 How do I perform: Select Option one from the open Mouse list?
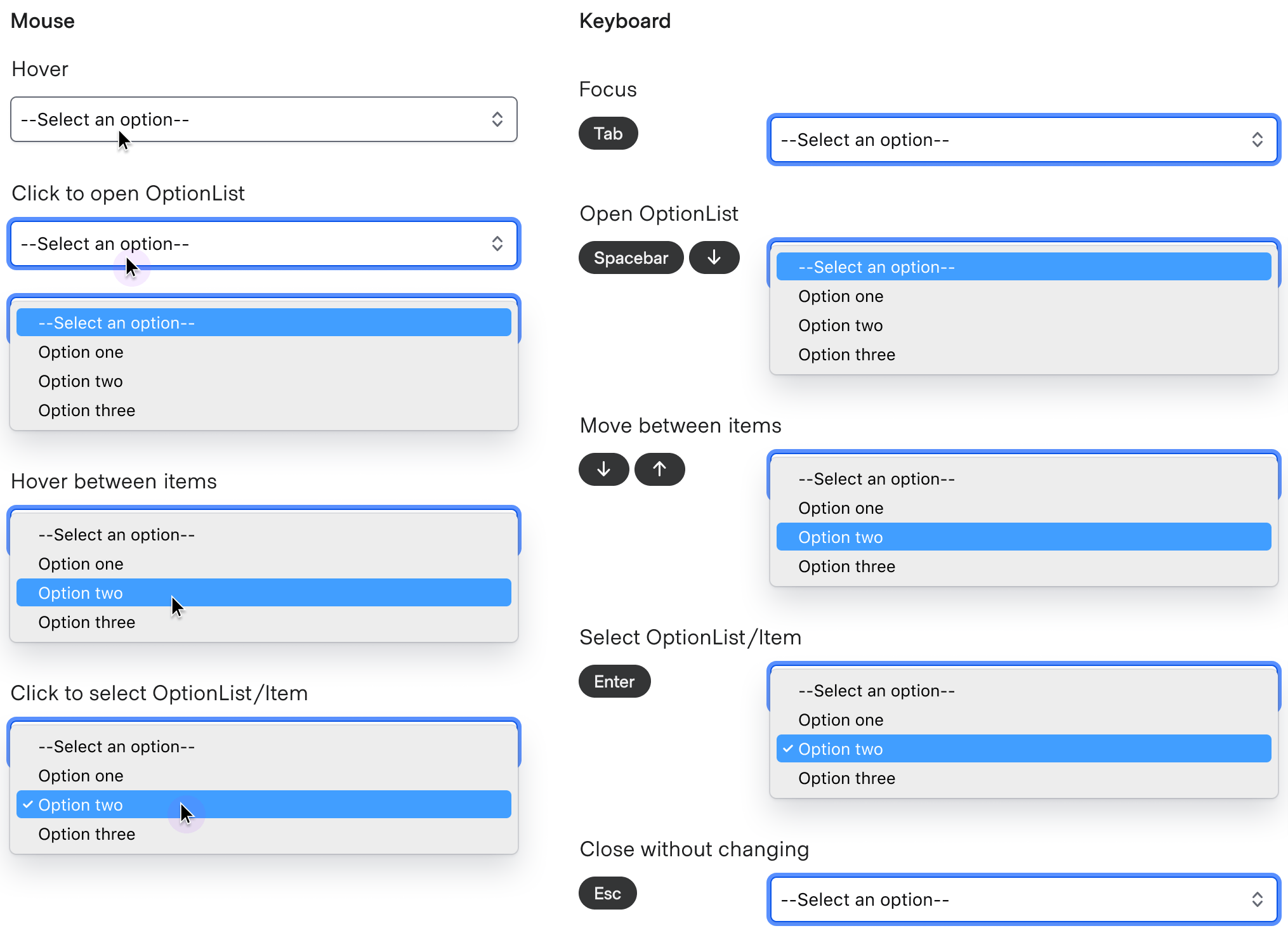tap(81, 352)
